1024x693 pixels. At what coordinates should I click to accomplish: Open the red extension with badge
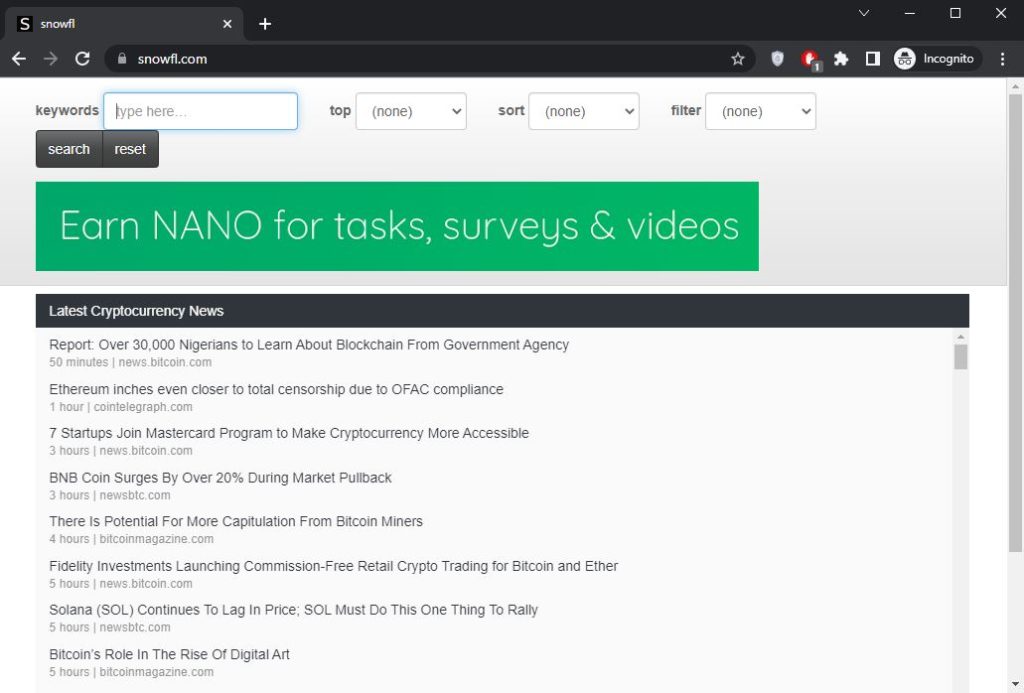click(810, 59)
